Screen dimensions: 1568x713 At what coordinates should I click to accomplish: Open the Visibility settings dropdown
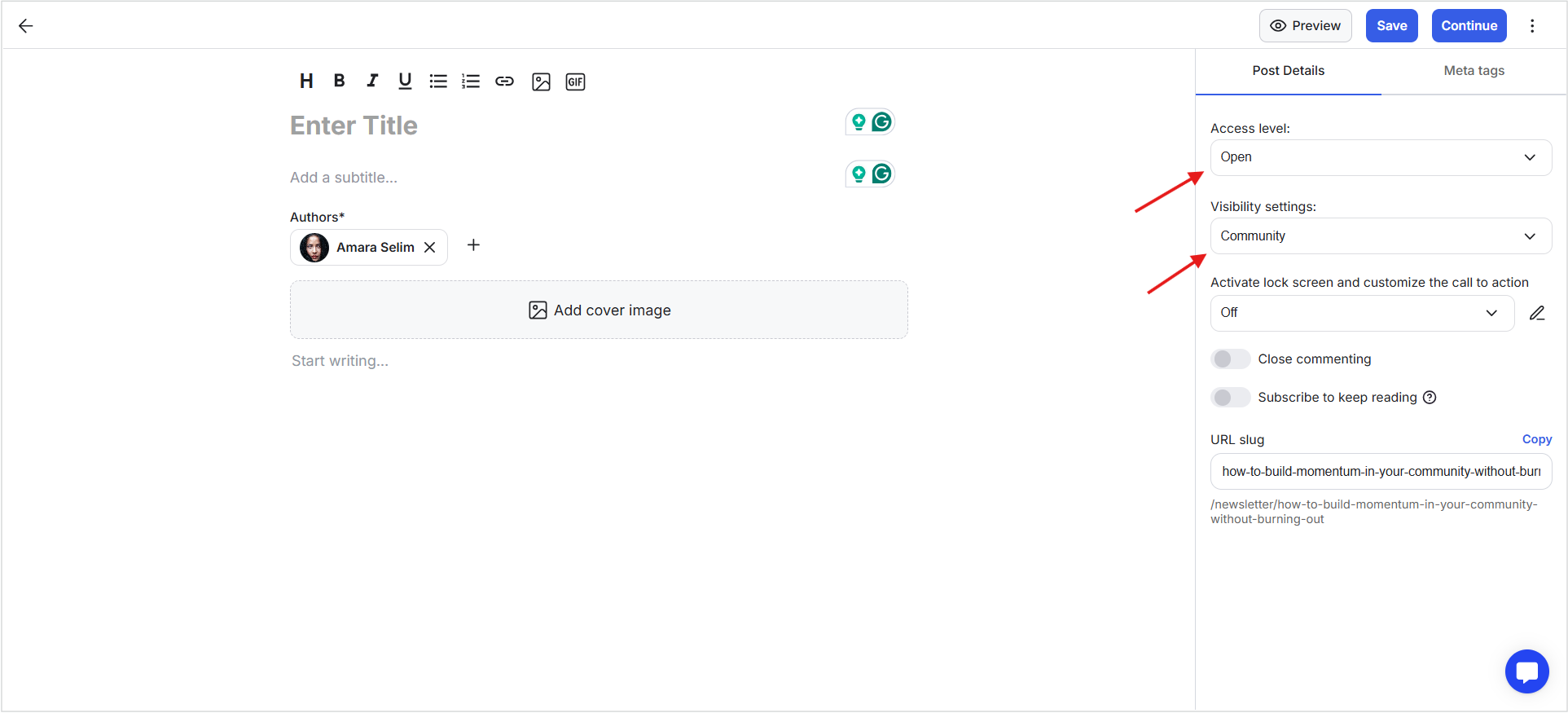pos(1381,236)
